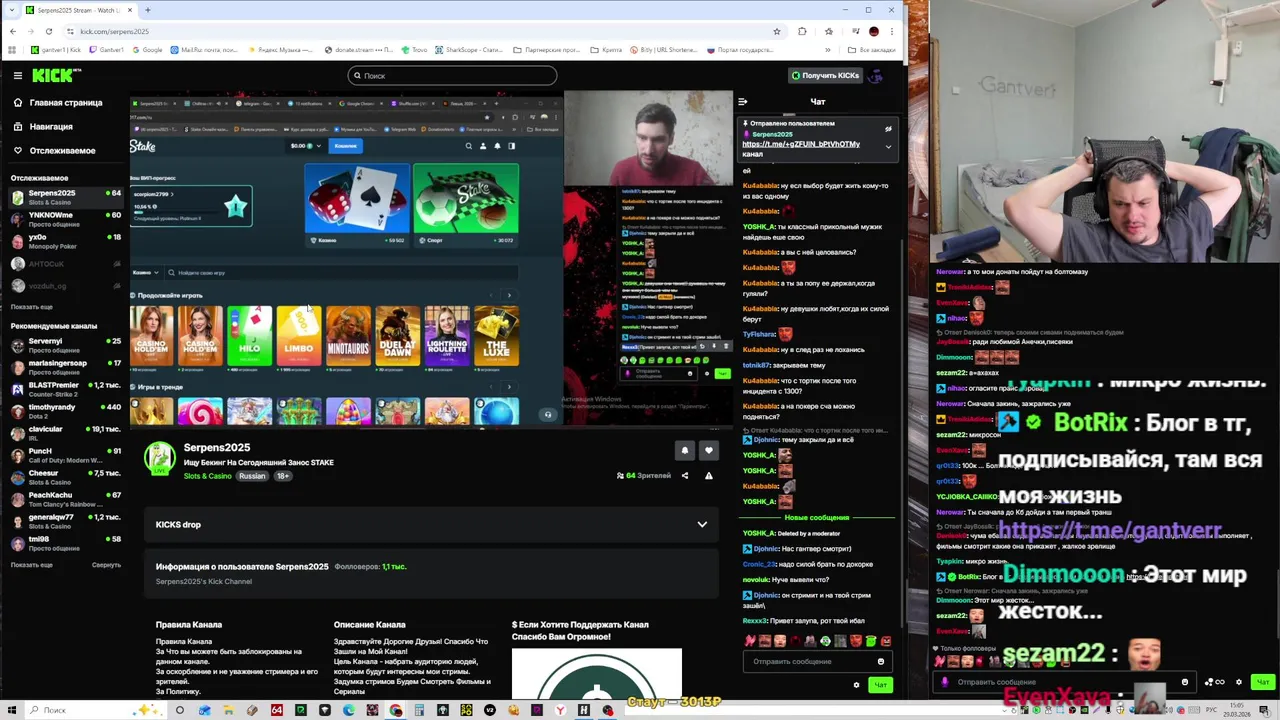
Task: Expand the KICKS drop panel
Action: pos(702,524)
